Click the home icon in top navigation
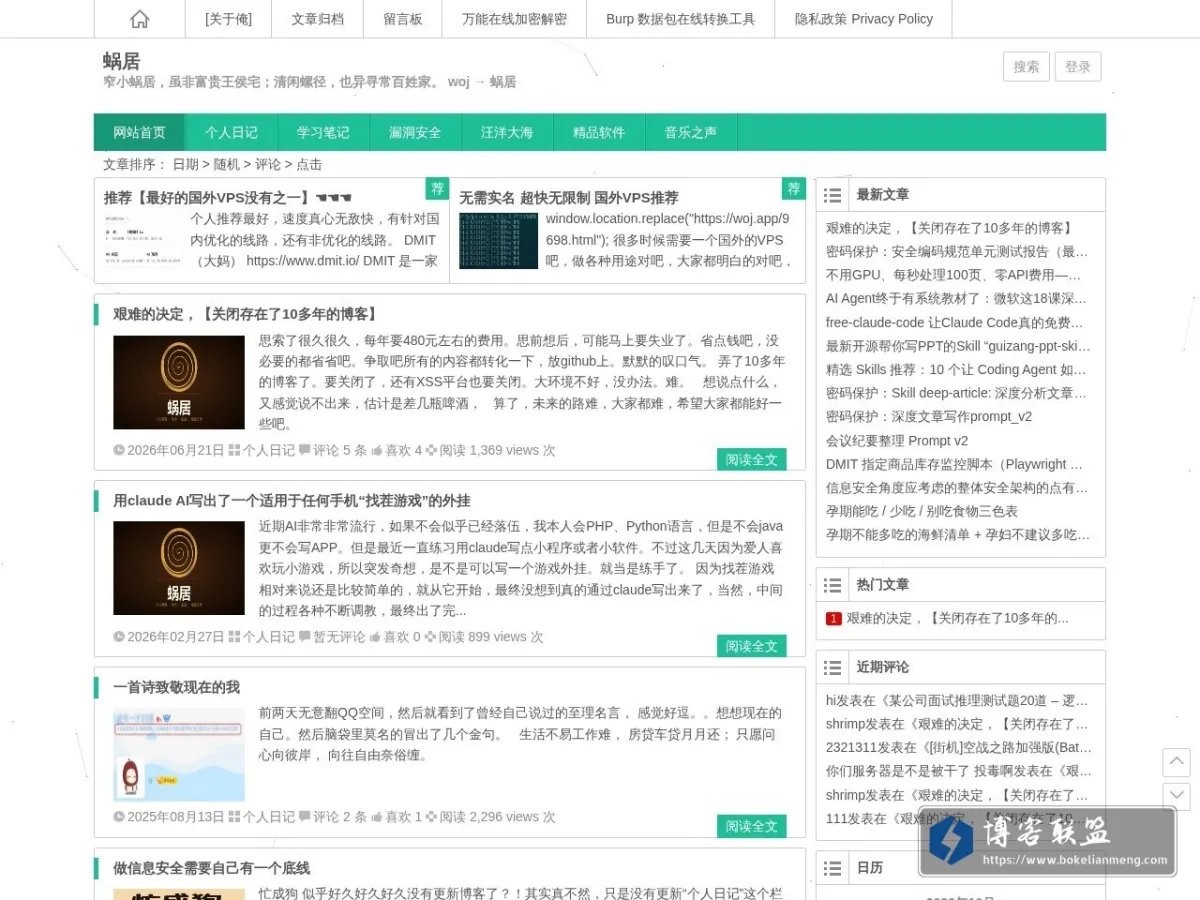The image size is (1200, 900). tap(140, 19)
